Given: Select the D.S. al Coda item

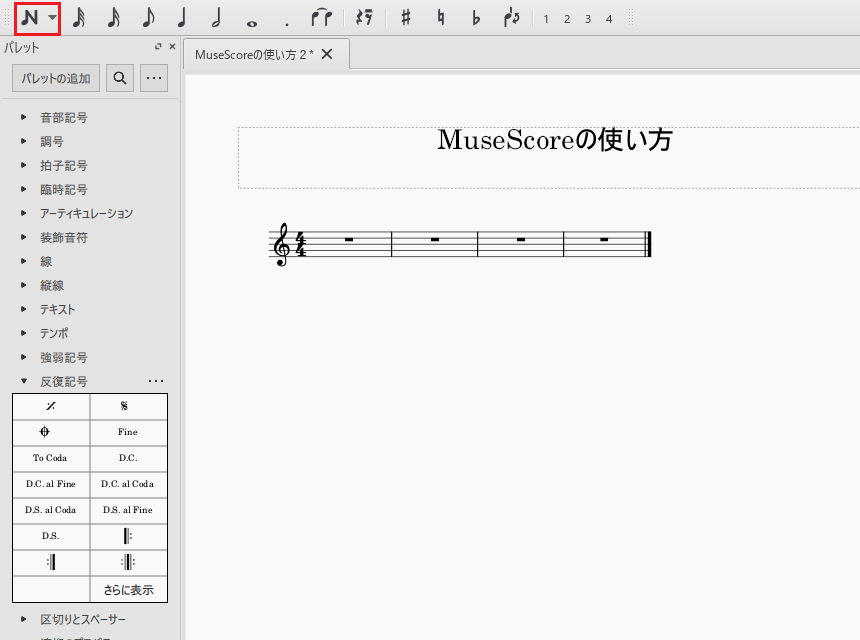Looking at the screenshot, I should [51, 511].
